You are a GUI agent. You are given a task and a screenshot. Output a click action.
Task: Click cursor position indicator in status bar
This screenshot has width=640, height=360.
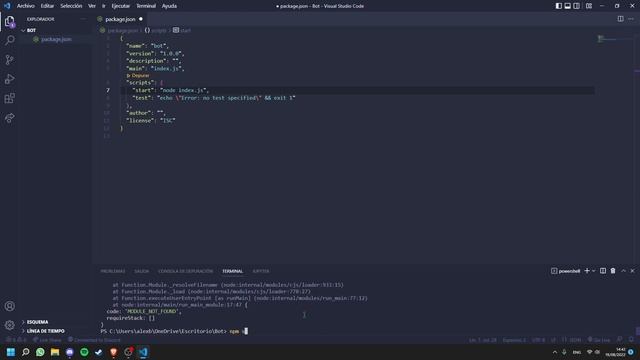coord(482,340)
